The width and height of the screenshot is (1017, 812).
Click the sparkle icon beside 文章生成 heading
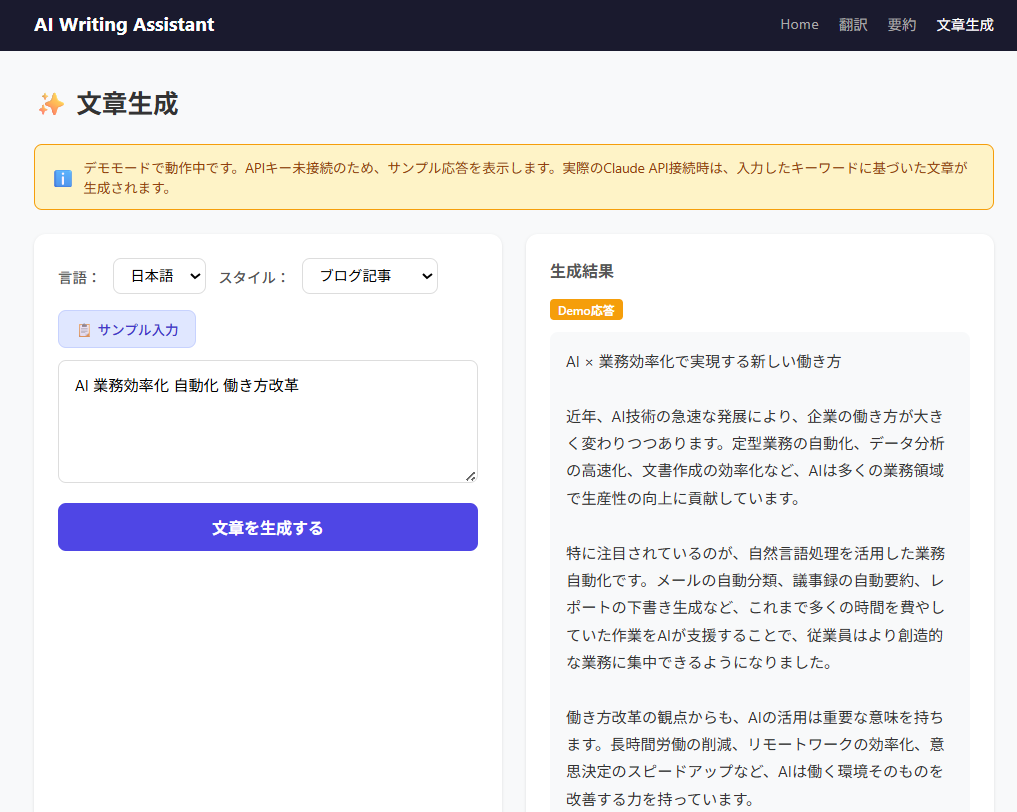(x=51, y=104)
